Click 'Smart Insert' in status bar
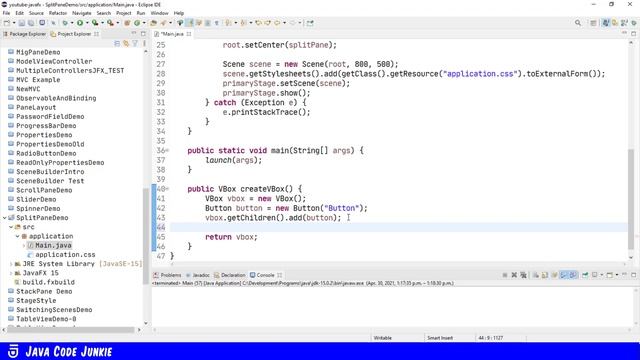This screenshot has width=640, height=360. (440, 338)
